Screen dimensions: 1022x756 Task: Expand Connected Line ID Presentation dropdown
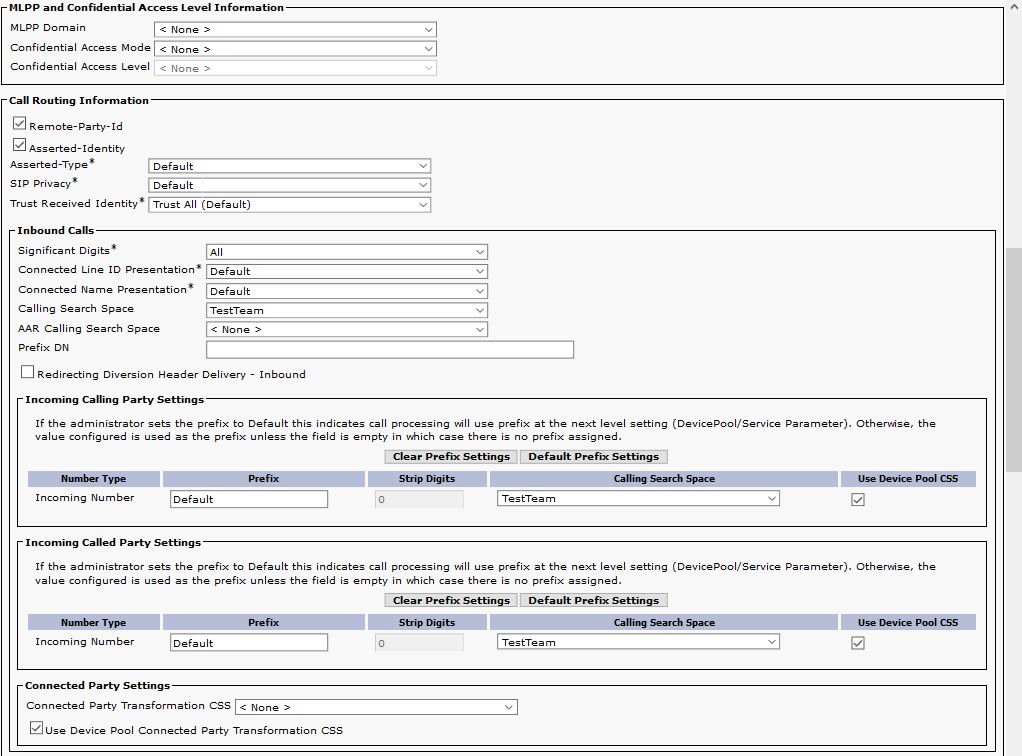click(x=346, y=271)
